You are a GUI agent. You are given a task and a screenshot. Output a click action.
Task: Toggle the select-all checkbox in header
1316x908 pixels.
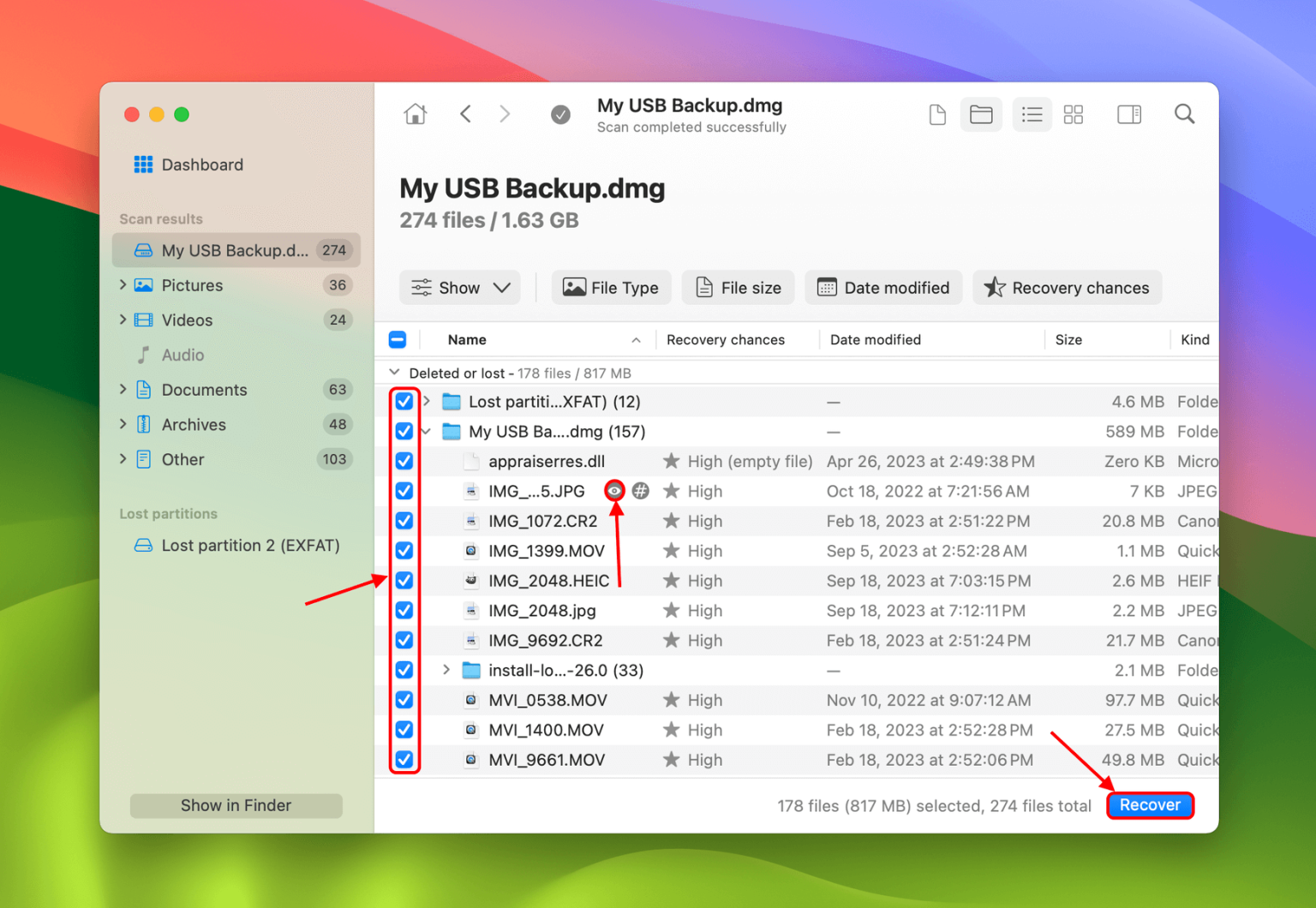398,339
